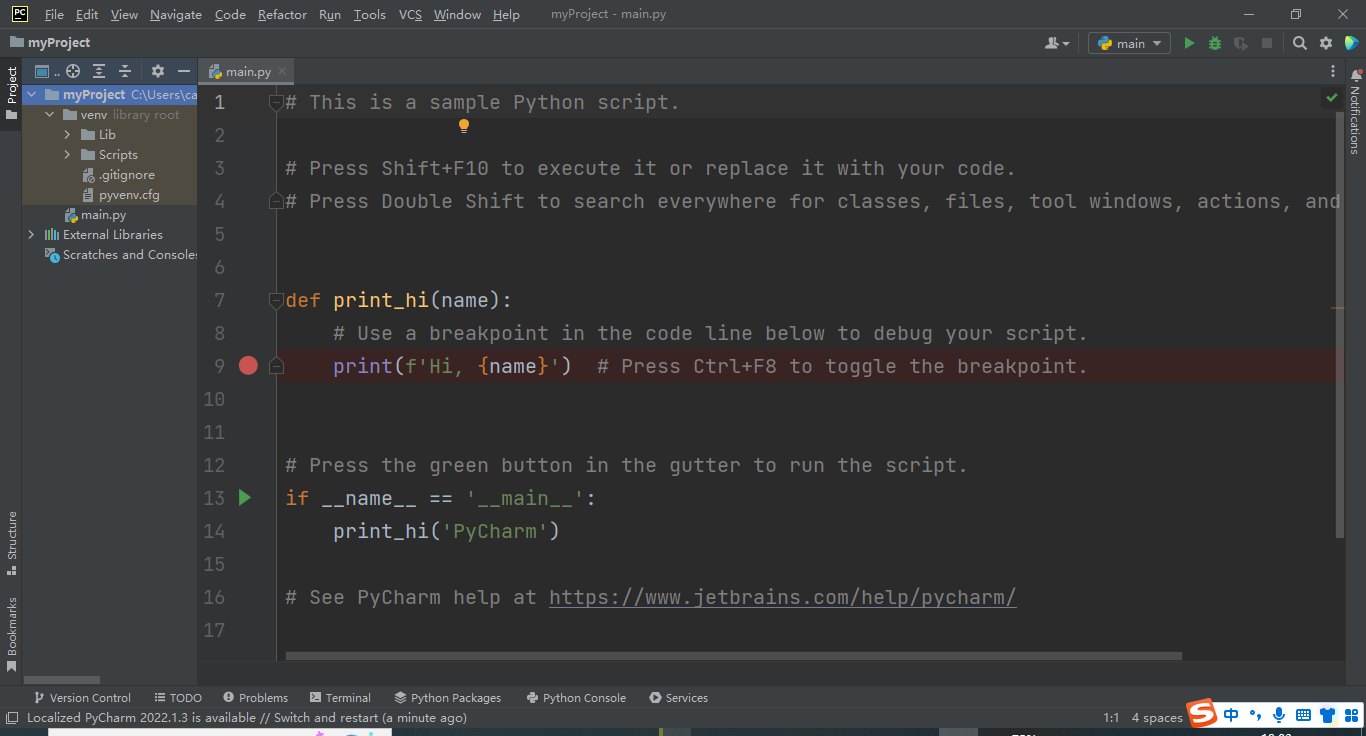
Task: Select the main.py editor tab
Action: coord(248,71)
